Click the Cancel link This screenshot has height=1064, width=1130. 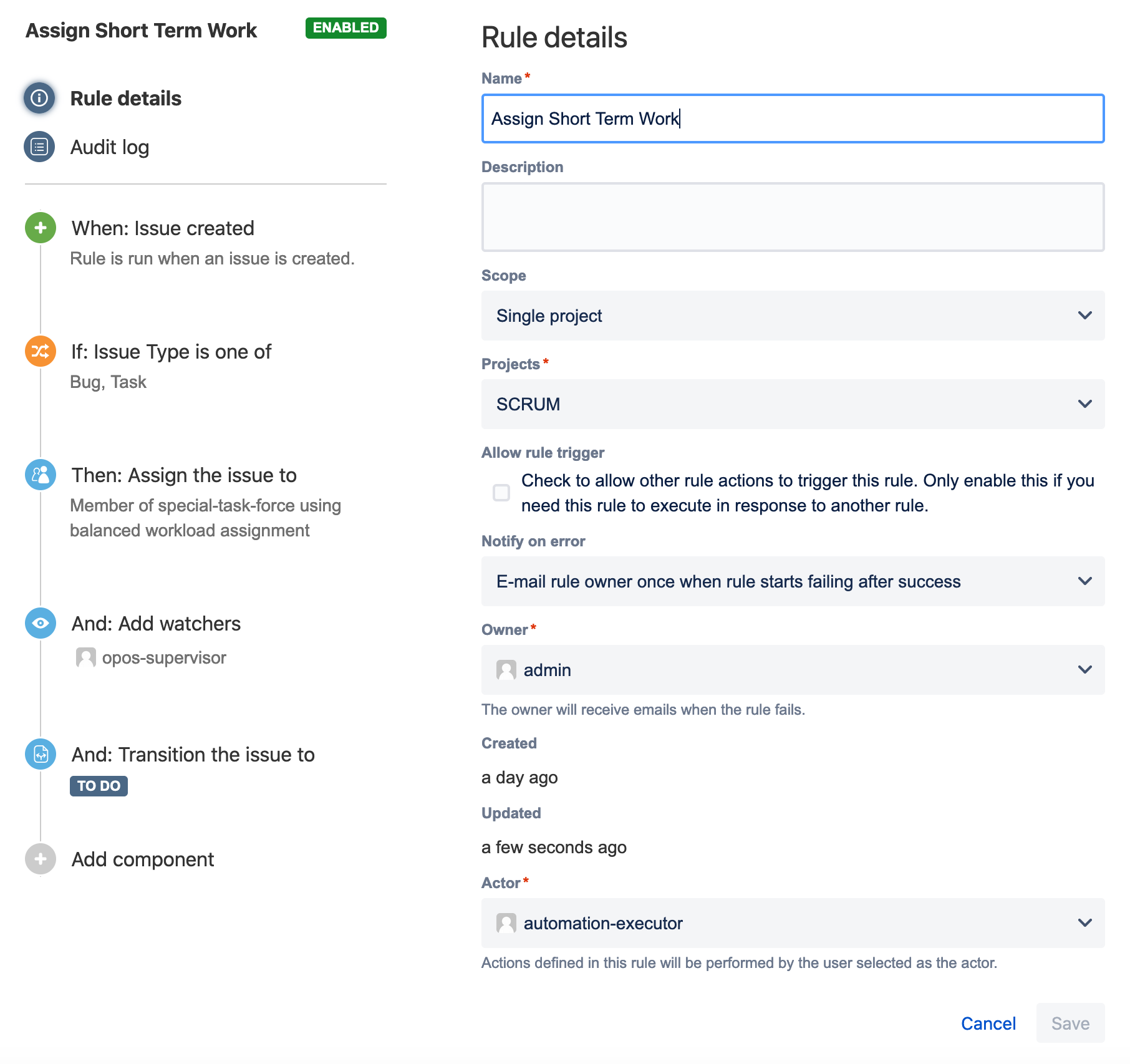988,1023
